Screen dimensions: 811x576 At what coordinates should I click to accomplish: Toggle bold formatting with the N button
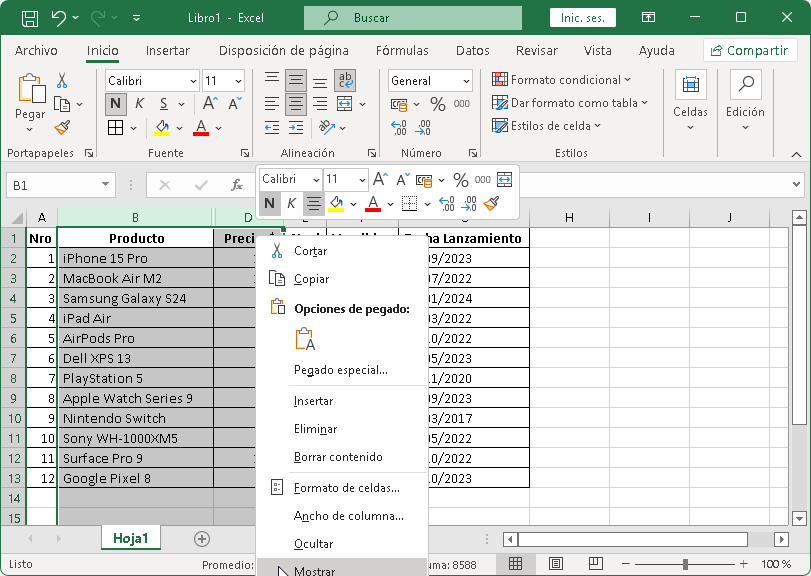tap(115, 103)
